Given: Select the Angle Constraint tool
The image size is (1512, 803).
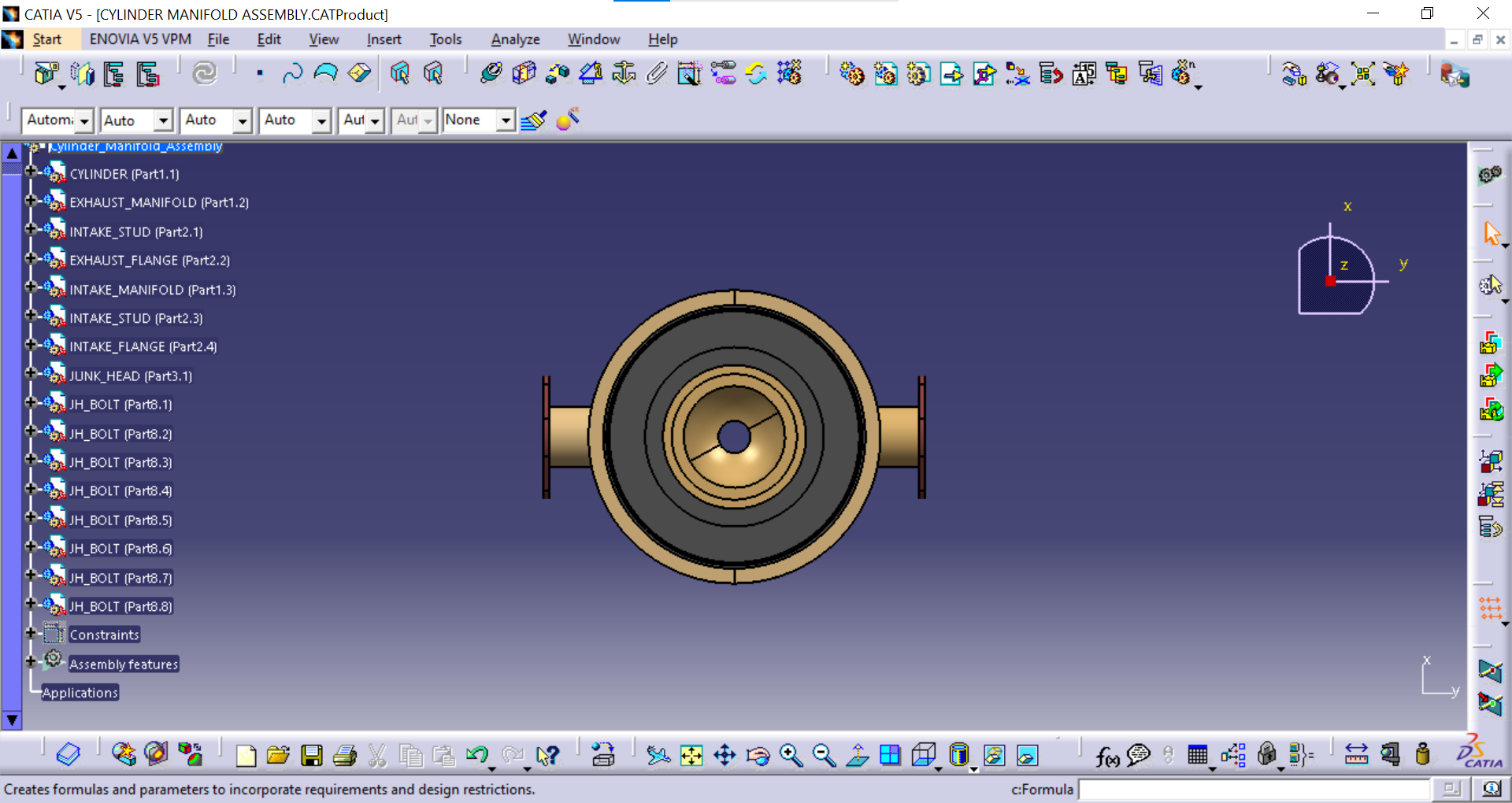Looking at the screenshot, I should (590, 74).
